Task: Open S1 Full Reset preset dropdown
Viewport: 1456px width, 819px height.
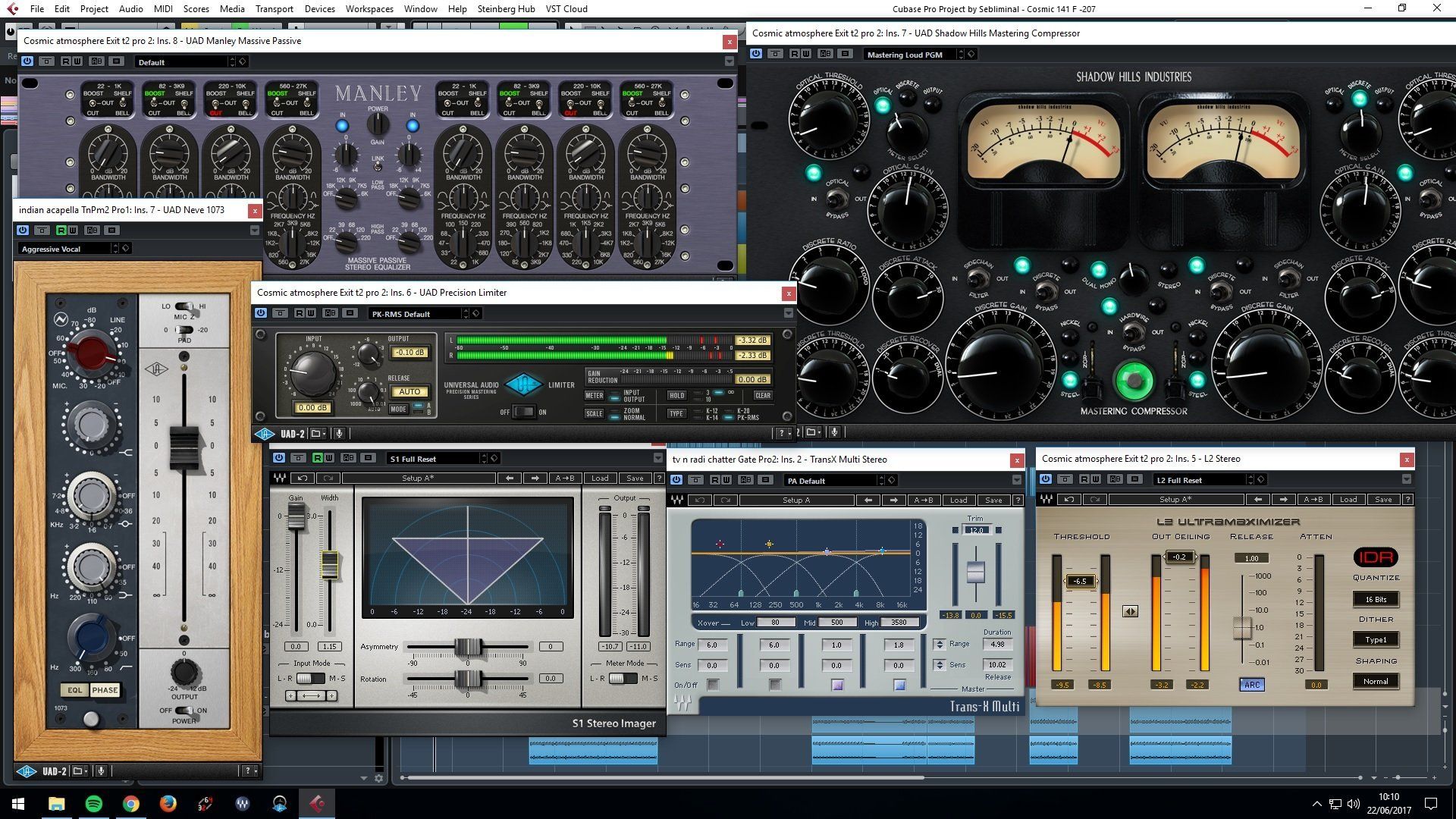Action: (437, 459)
